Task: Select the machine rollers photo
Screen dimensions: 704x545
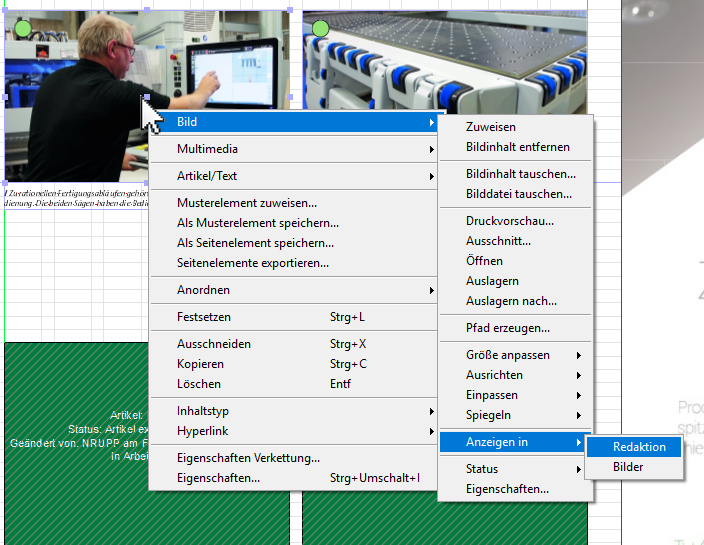Action: tap(450, 60)
